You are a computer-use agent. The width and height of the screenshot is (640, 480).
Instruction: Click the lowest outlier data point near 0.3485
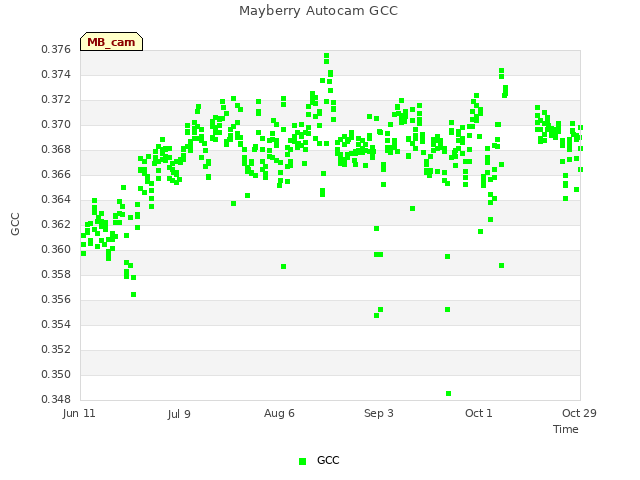448,393
